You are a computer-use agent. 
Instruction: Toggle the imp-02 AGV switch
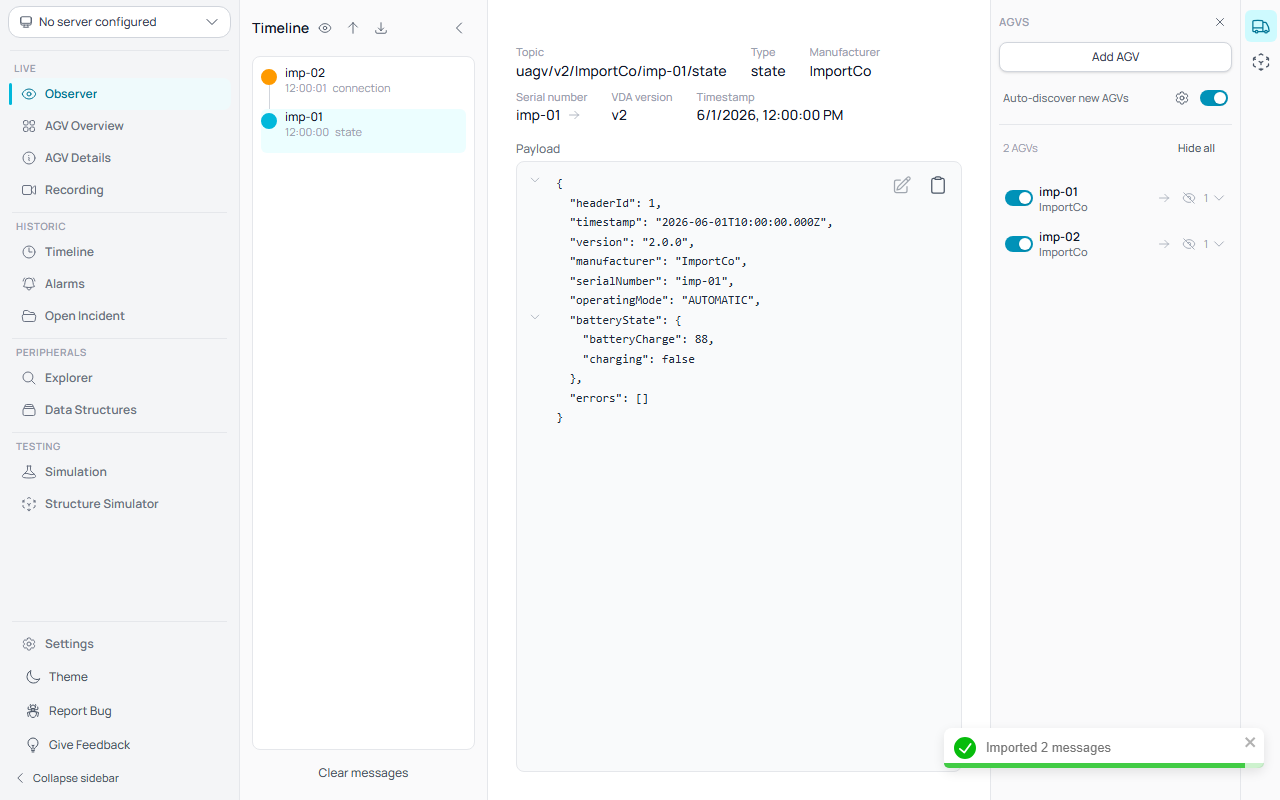pos(1019,244)
